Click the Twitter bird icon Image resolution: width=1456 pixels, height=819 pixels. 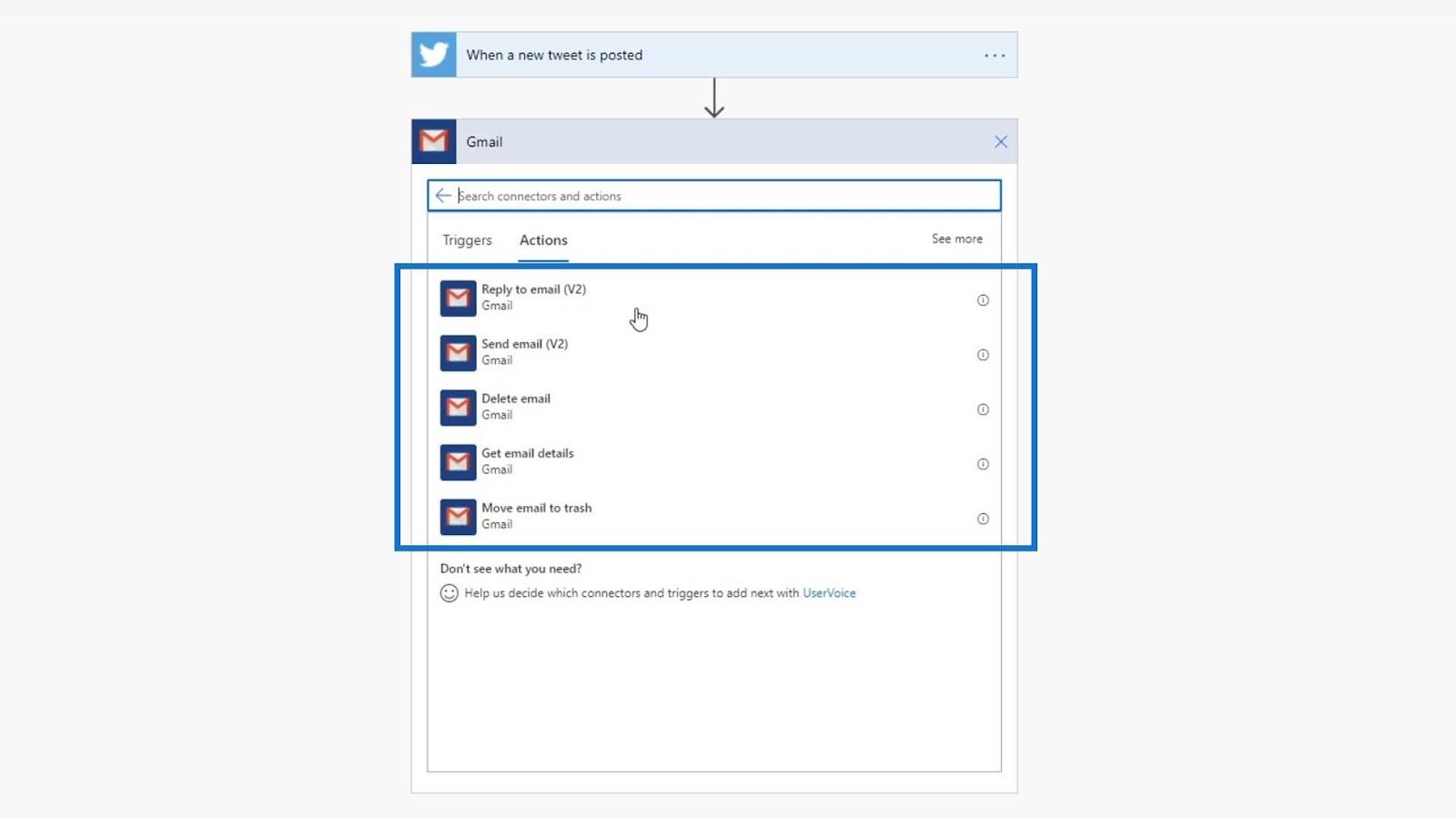[x=433, y=55]
